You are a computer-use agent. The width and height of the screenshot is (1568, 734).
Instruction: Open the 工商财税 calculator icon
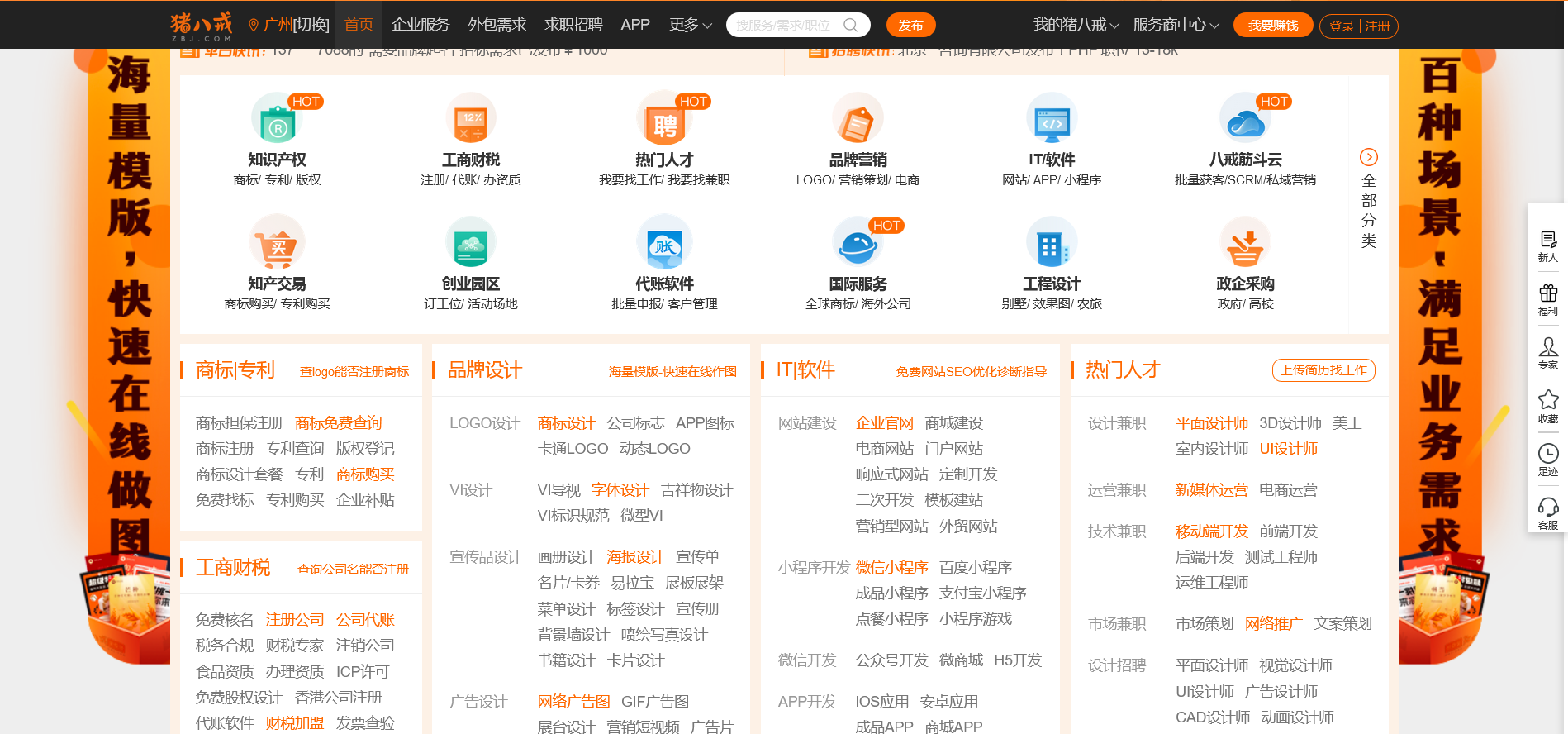(x=471, y=119)
